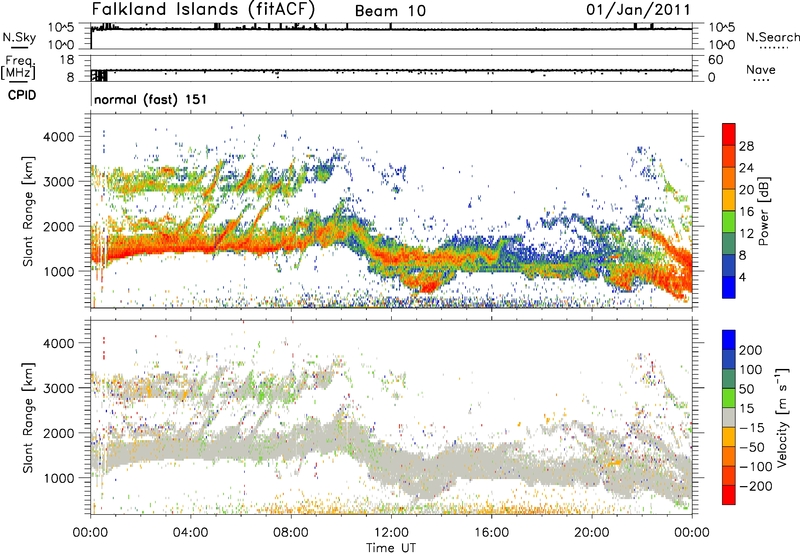
Task: Click inside the velocity range-time plot
Action: [391, 417]
